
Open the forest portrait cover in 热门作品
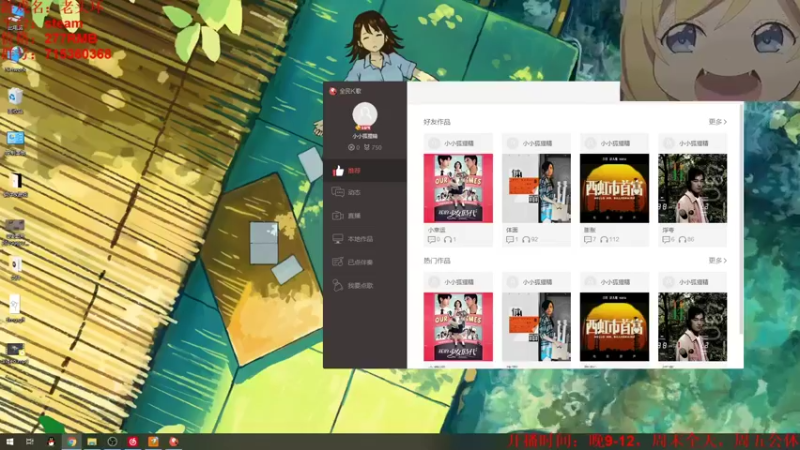coord(692,327)
